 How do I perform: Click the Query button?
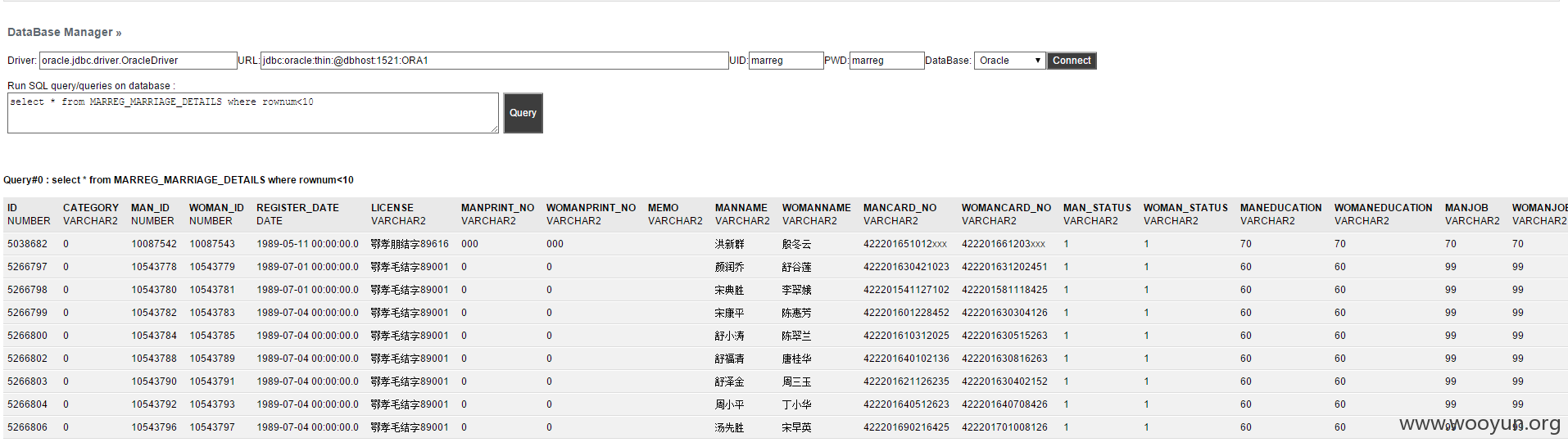(523, 113)
